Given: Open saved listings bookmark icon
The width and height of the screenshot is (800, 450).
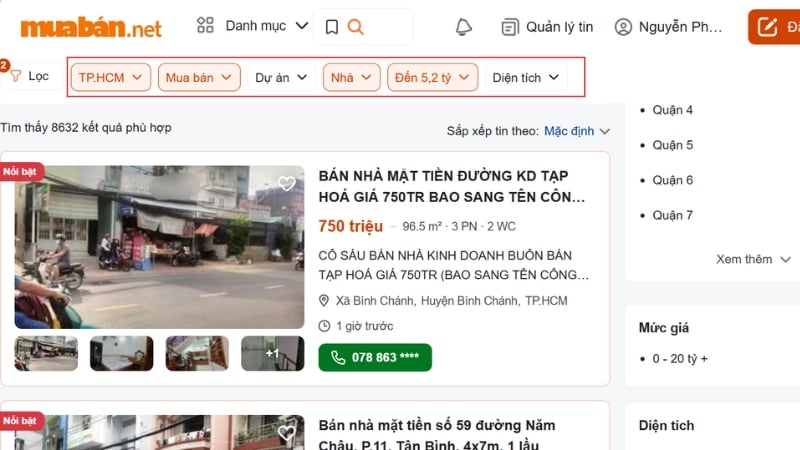Looking at the screenshot, I should (332, 27).
